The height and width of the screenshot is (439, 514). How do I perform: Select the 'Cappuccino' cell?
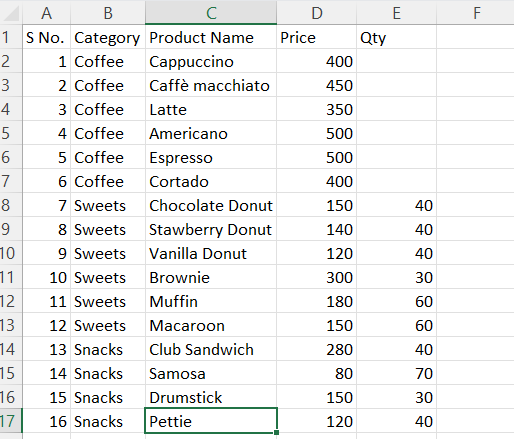pos(211,61)
